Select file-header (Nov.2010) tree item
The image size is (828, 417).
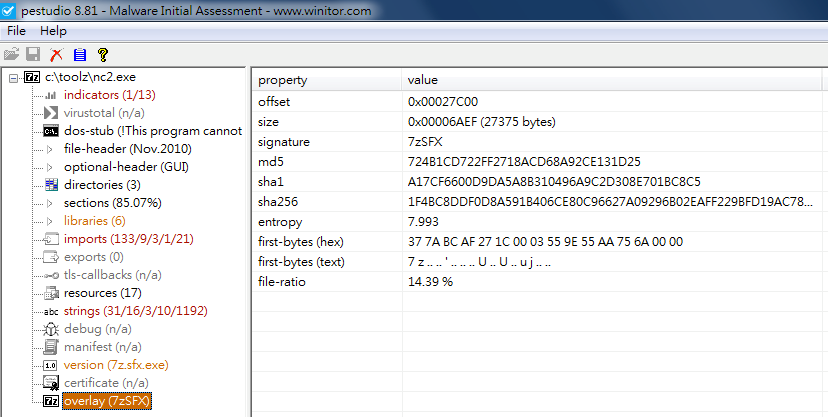coord(128,149)
